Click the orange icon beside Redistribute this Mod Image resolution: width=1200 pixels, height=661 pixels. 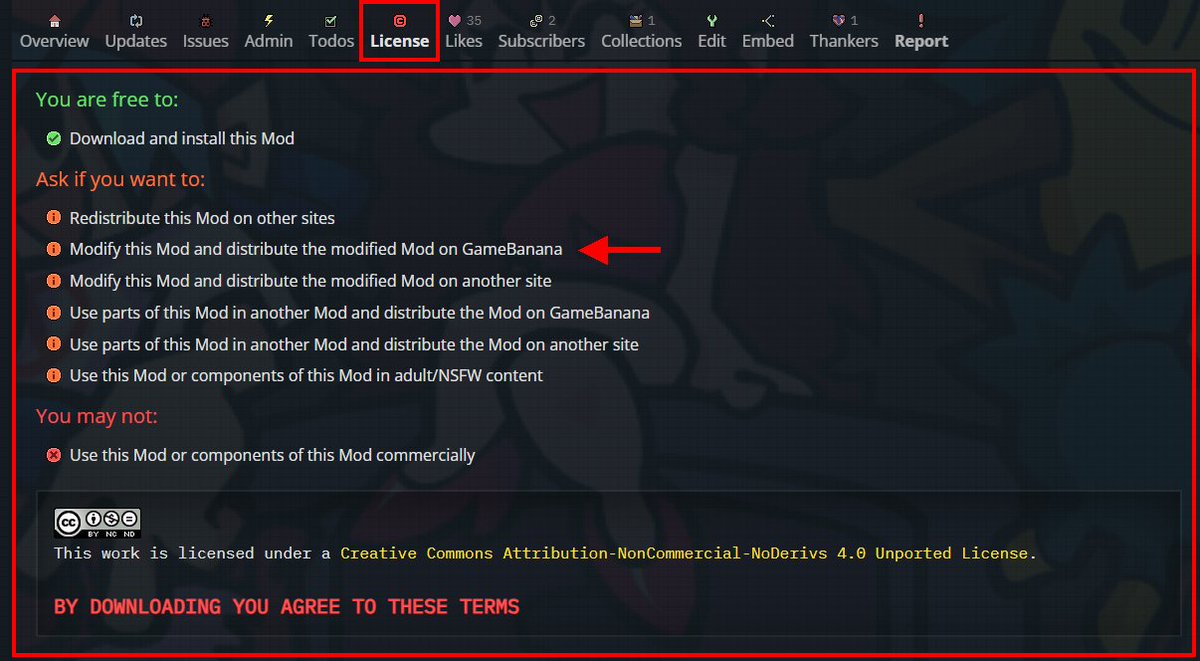pyautogui.click(x=54, y=217)
